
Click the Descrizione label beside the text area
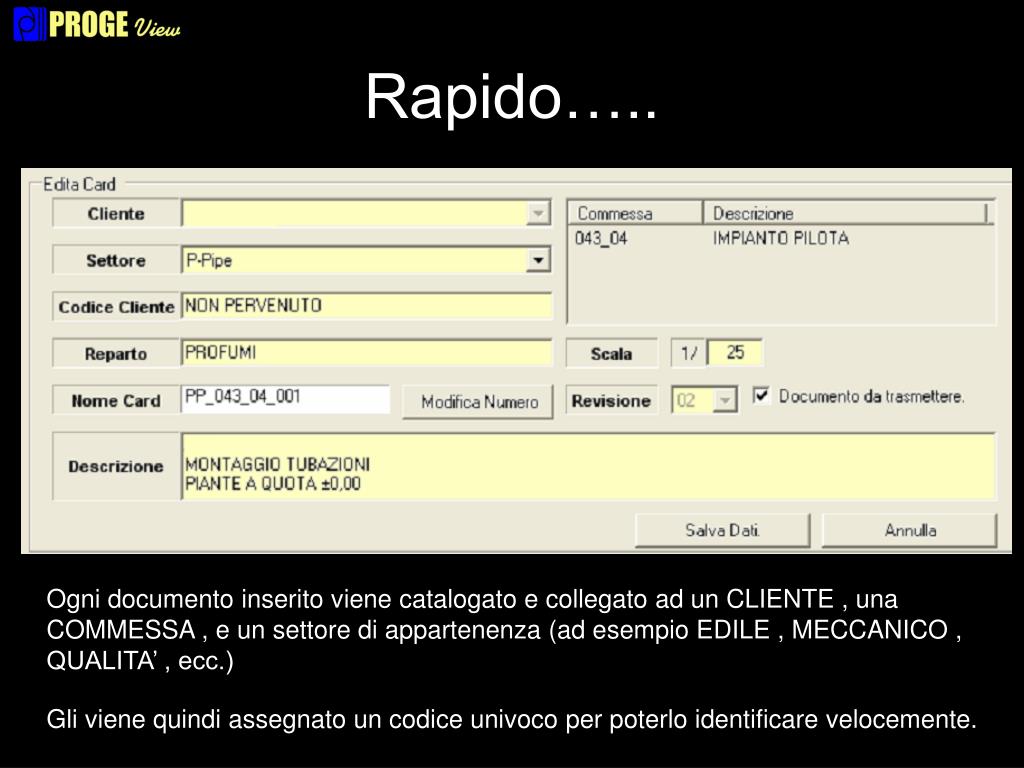pos(116,466)
